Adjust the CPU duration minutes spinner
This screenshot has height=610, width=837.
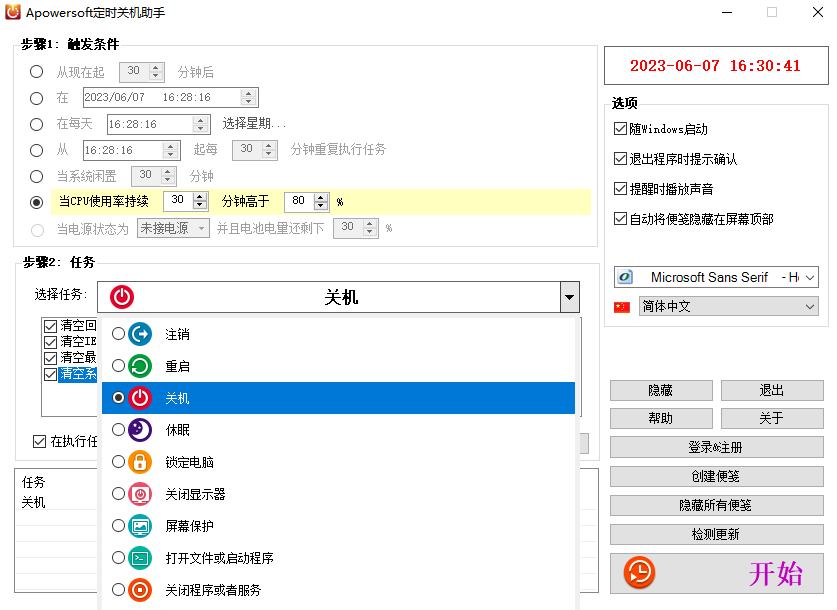(x=200, y=201)
